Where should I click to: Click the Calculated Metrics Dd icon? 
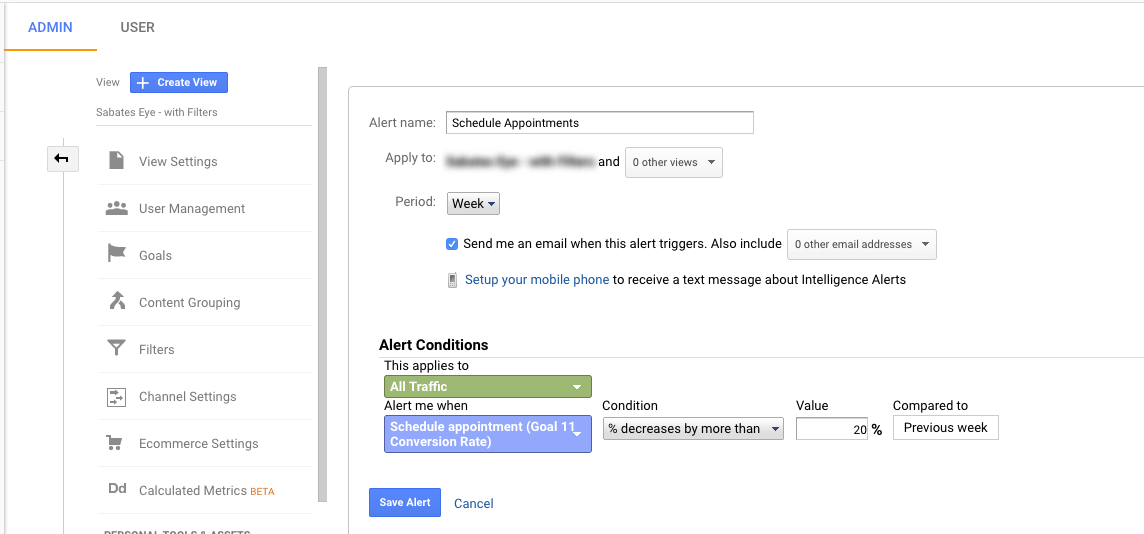(117, 490)
